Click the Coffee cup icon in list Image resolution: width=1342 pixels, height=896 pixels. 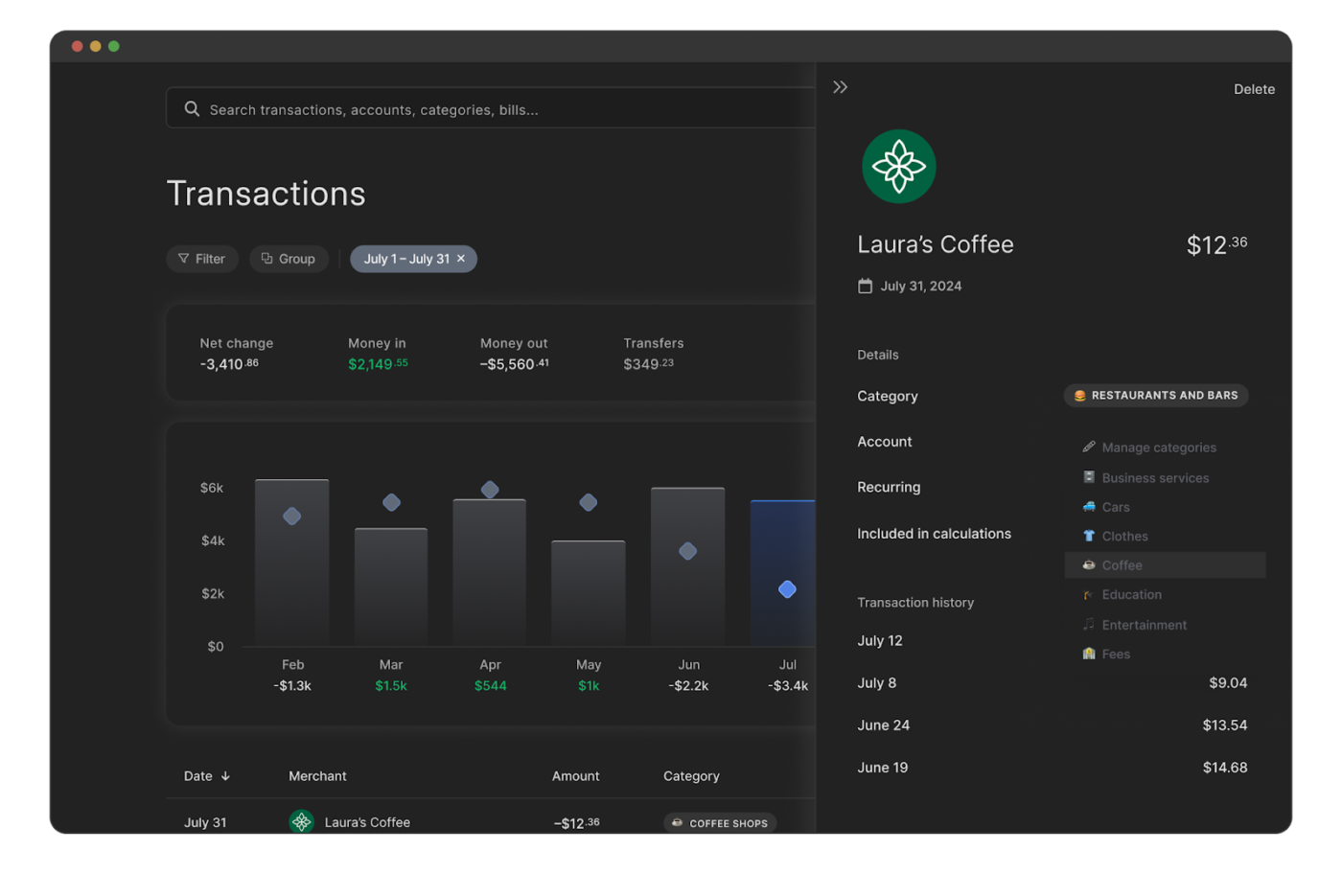pos(1089,565)
